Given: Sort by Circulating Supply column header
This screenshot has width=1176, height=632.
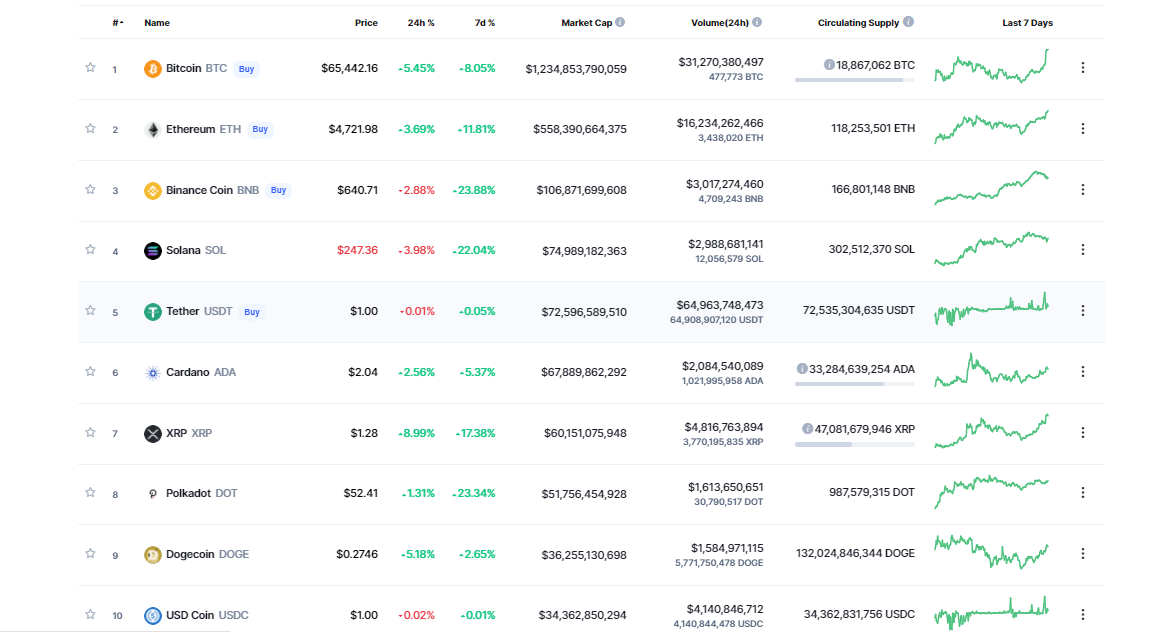Looking at the screenshot, I should [x=858, y=22].
